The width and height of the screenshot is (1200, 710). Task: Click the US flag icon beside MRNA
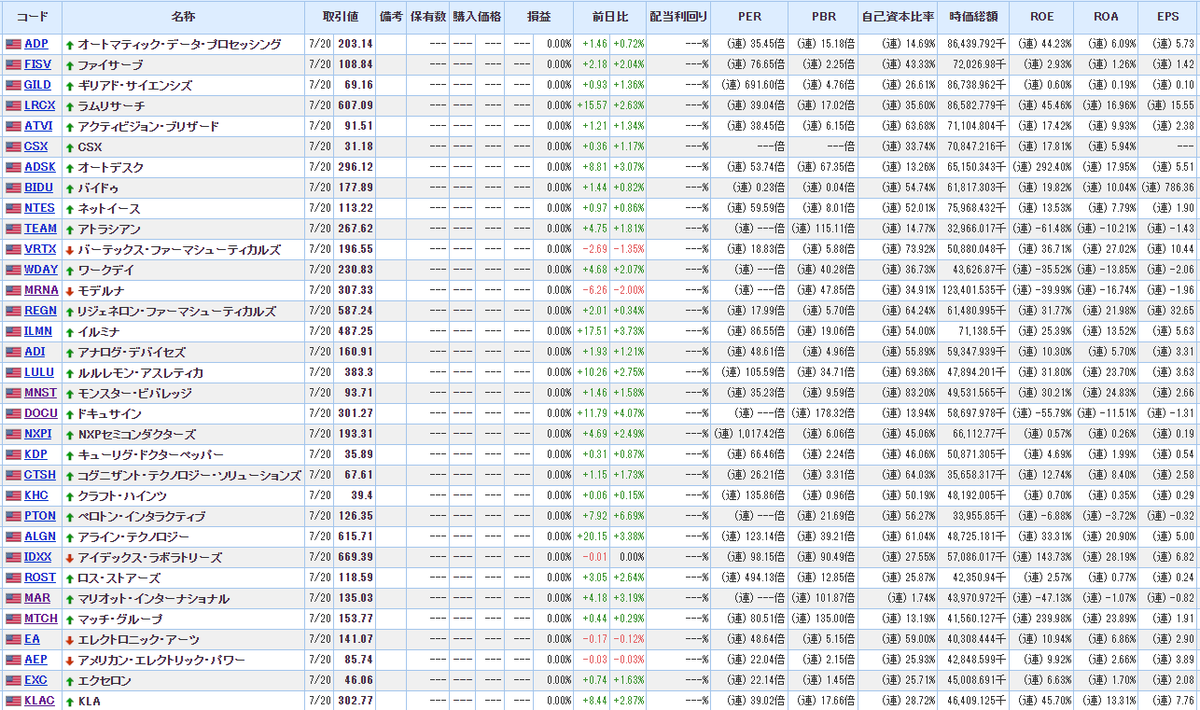click(13, 290)
